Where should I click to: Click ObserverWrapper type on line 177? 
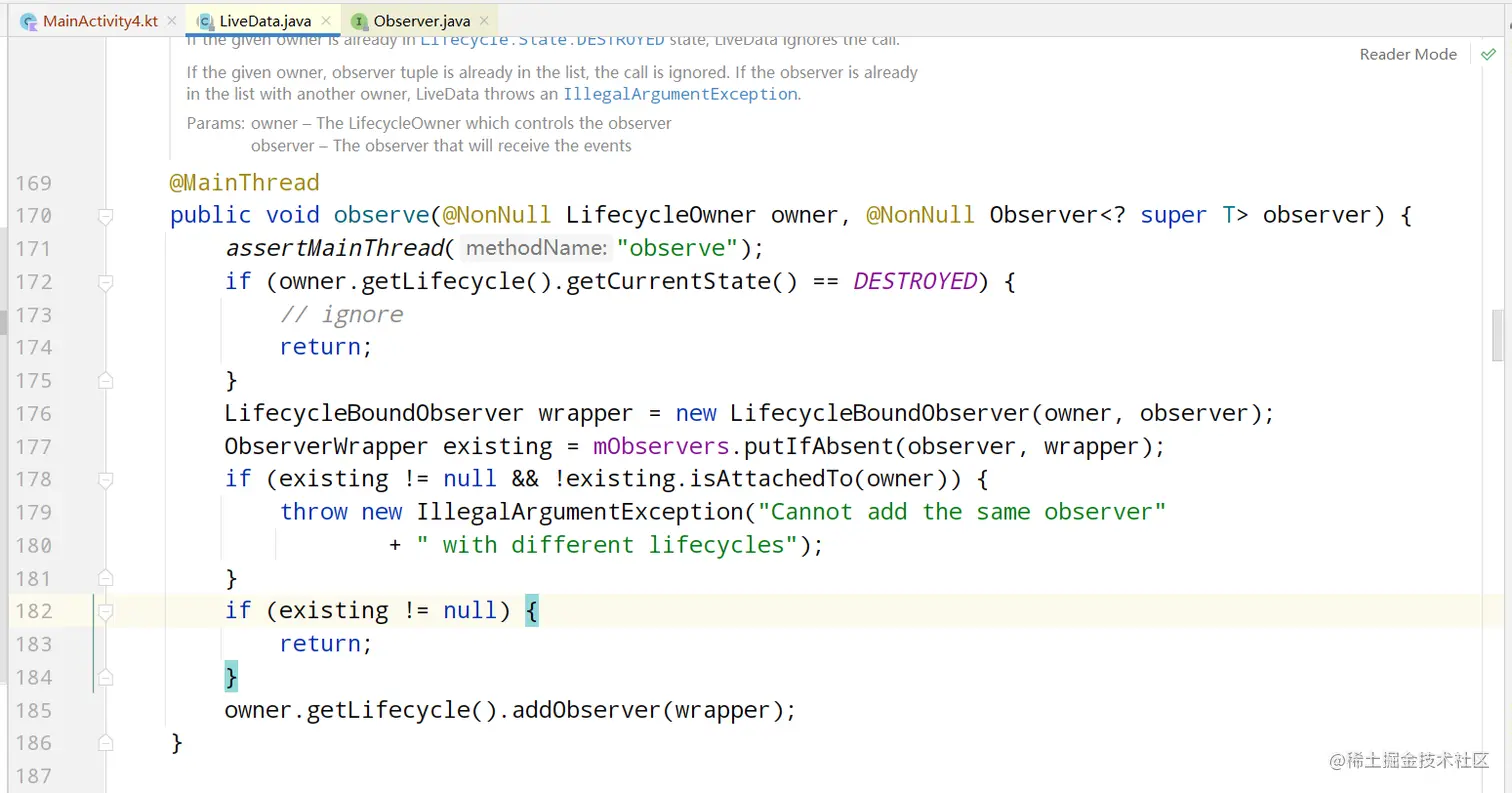[326, 446]
